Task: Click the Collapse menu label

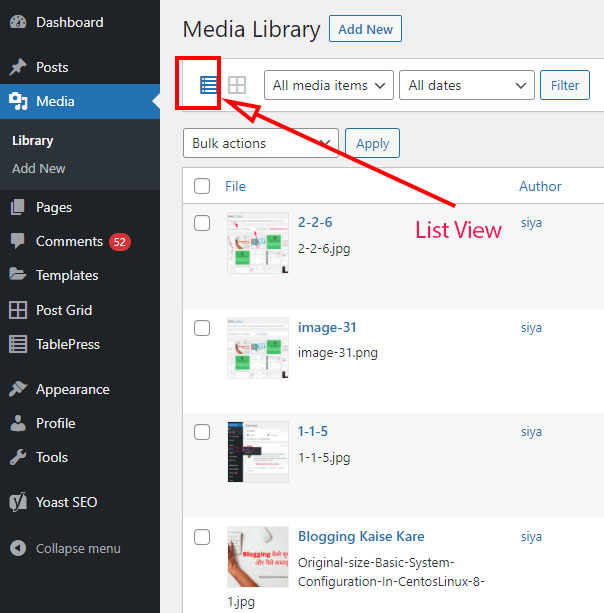Action: click(78, 548)
